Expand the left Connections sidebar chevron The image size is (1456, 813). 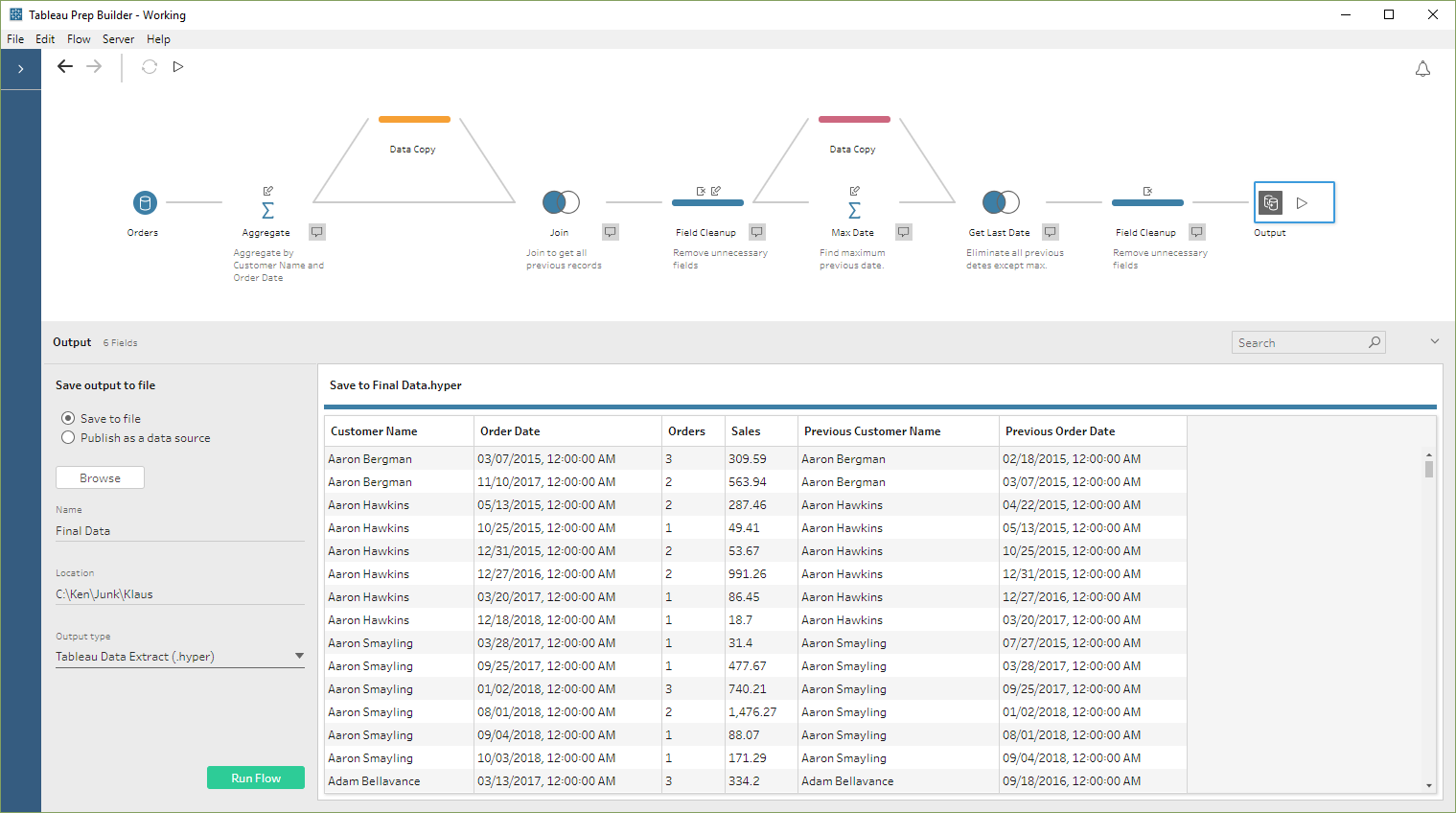[20, 69]
